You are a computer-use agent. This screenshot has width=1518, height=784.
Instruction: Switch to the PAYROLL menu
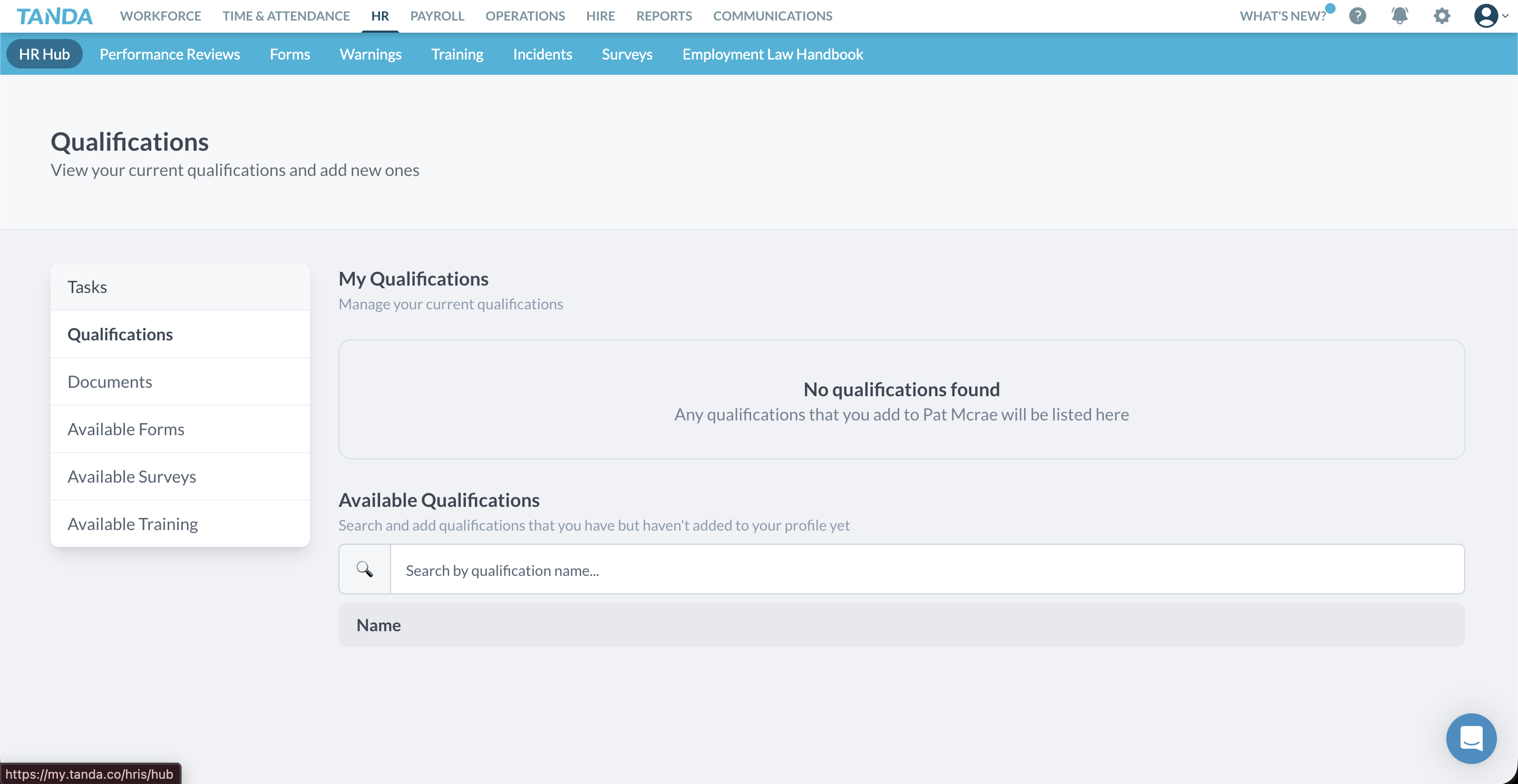(436, 16)
